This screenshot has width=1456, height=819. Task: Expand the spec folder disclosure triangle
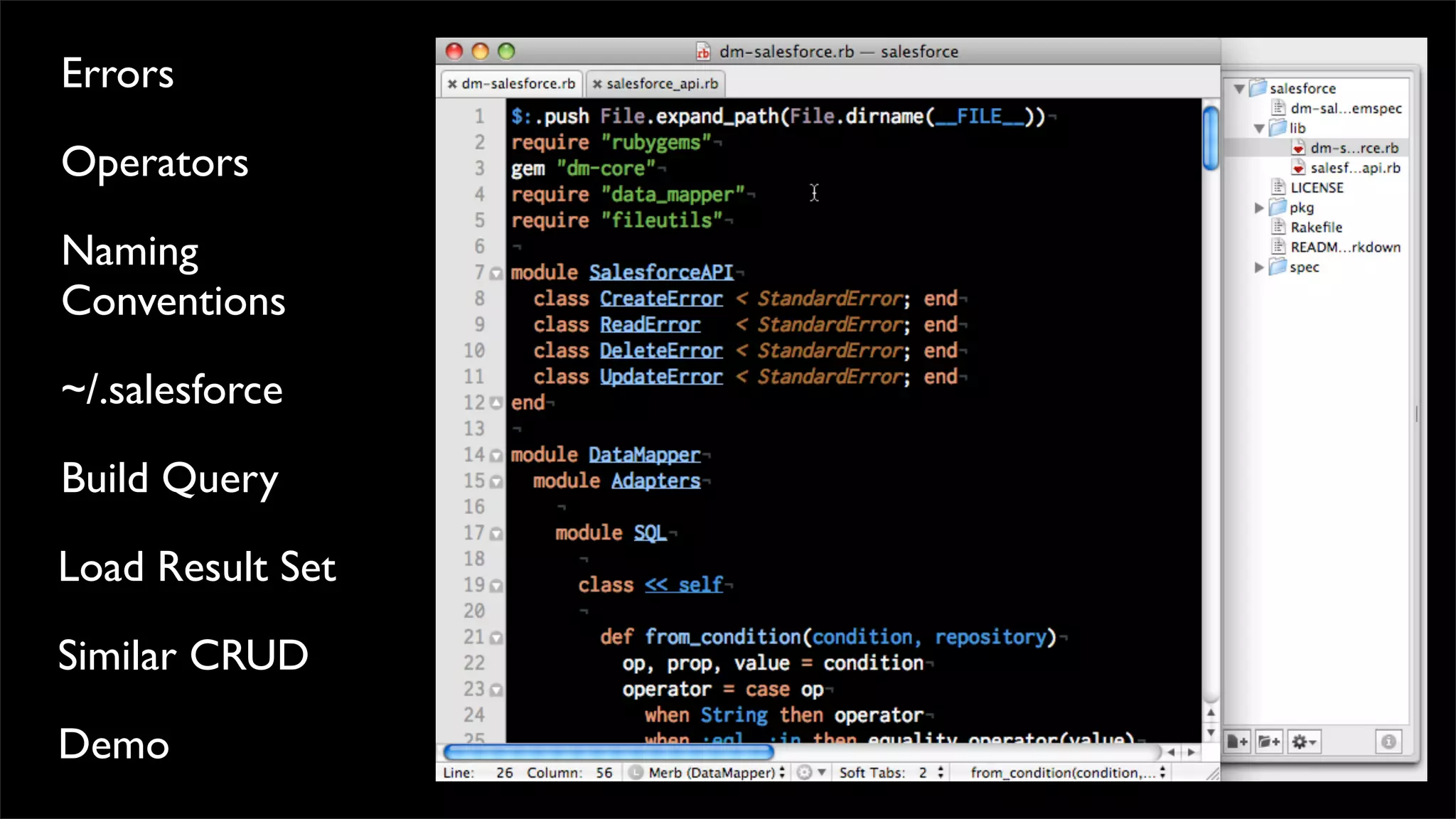click(x=1259, y=267)
